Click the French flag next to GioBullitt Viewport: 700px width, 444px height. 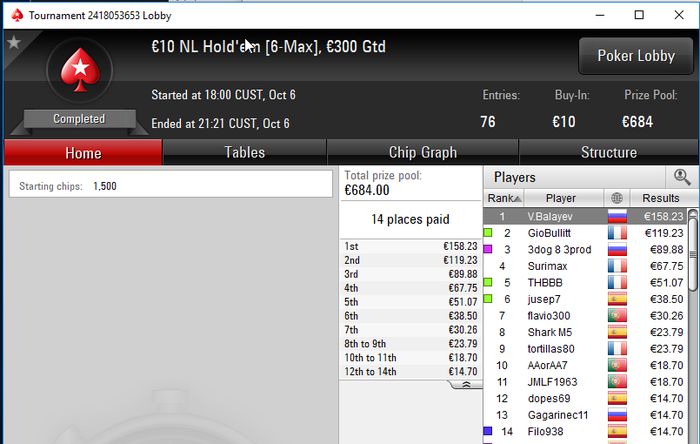pyautogui.click(x=617, y=233)
